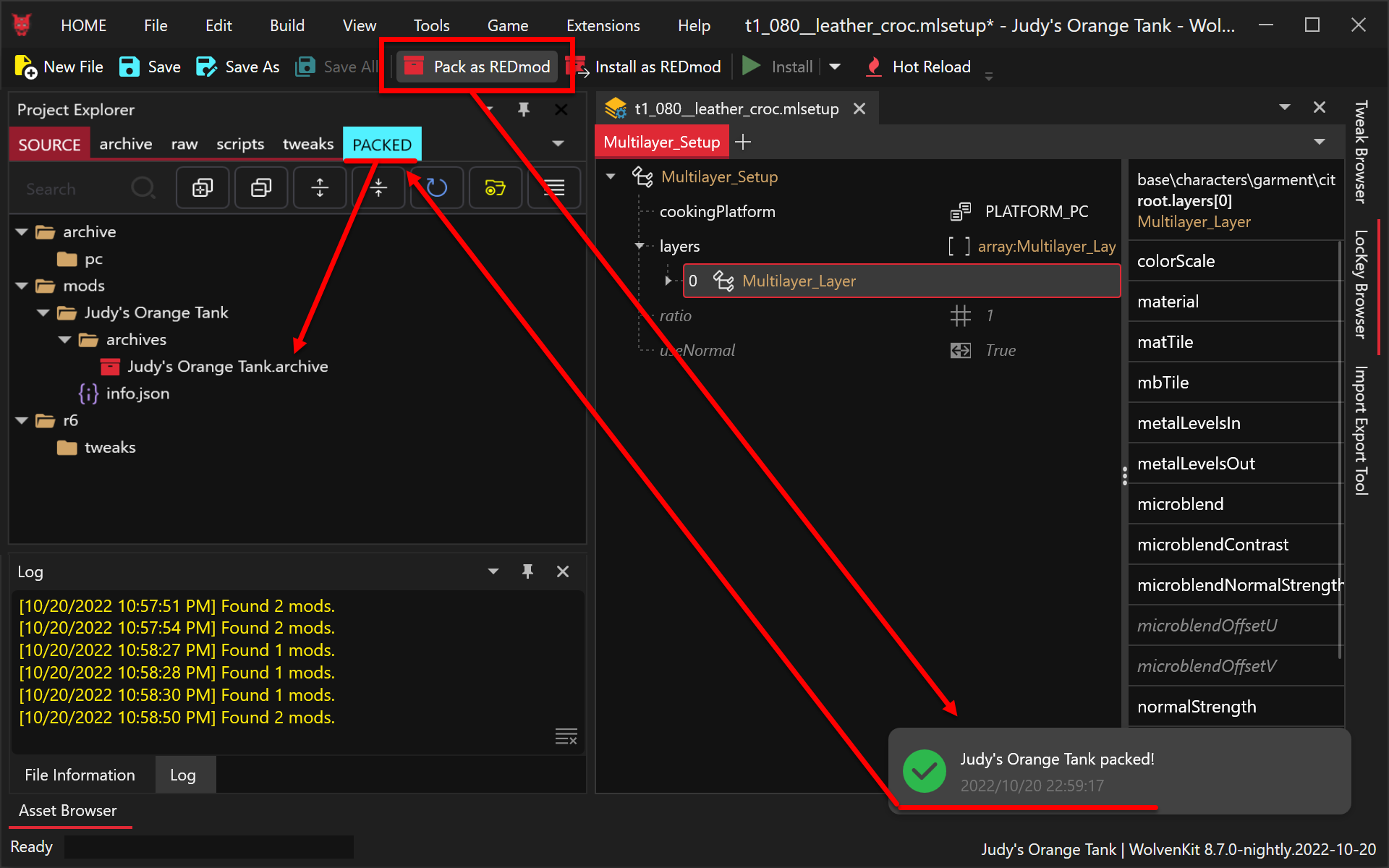Pin the Log panel

(528, 571)
